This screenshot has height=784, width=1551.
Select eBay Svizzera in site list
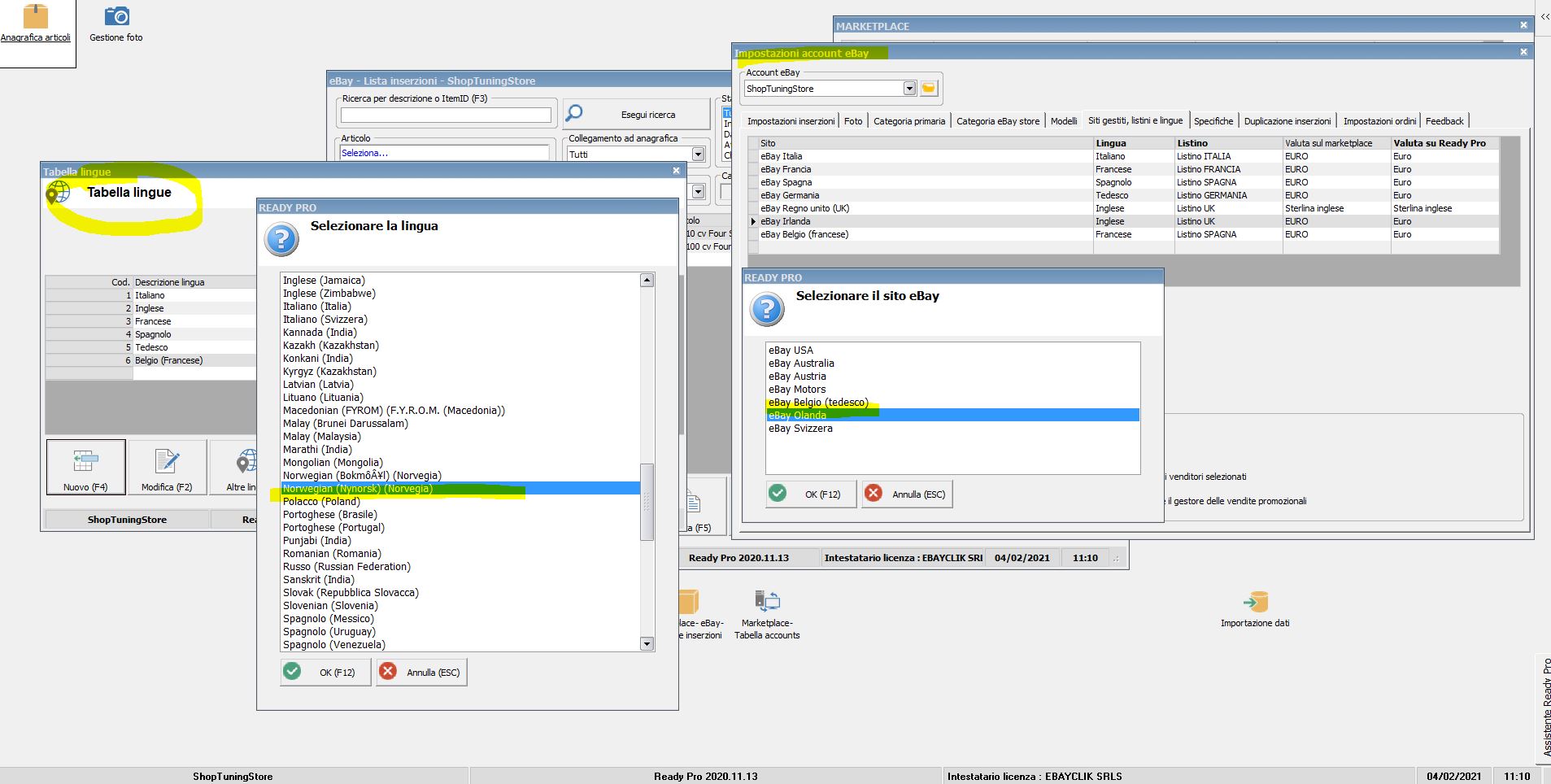952,429
